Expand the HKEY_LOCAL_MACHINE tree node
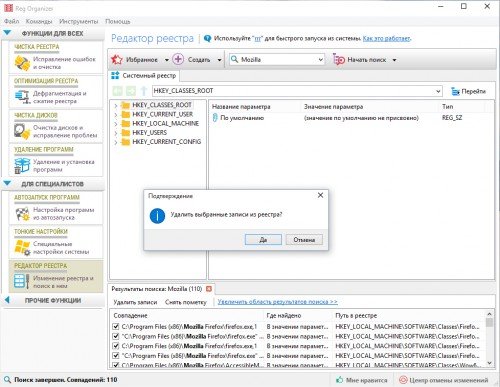 coord(116,124)
